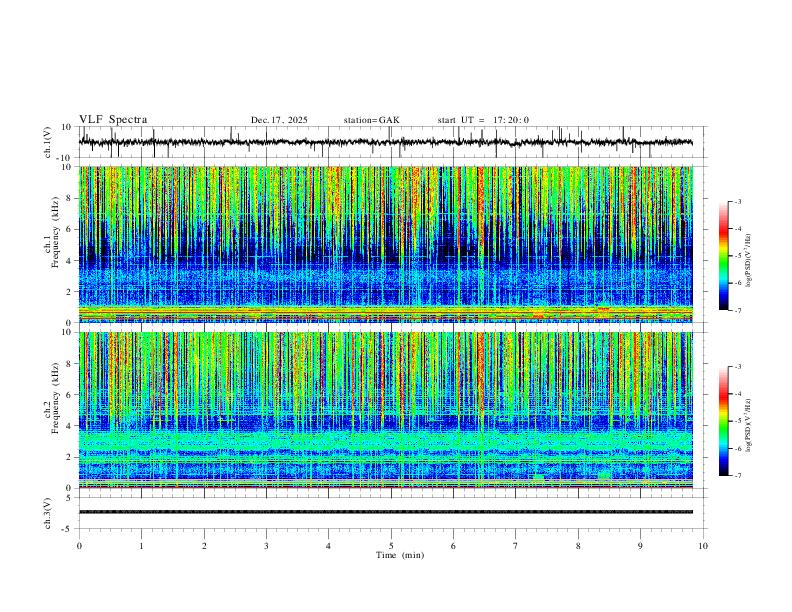The image size is (792, 612).
Task: Click the time axis tick label "3"
Action: [266, 546]
